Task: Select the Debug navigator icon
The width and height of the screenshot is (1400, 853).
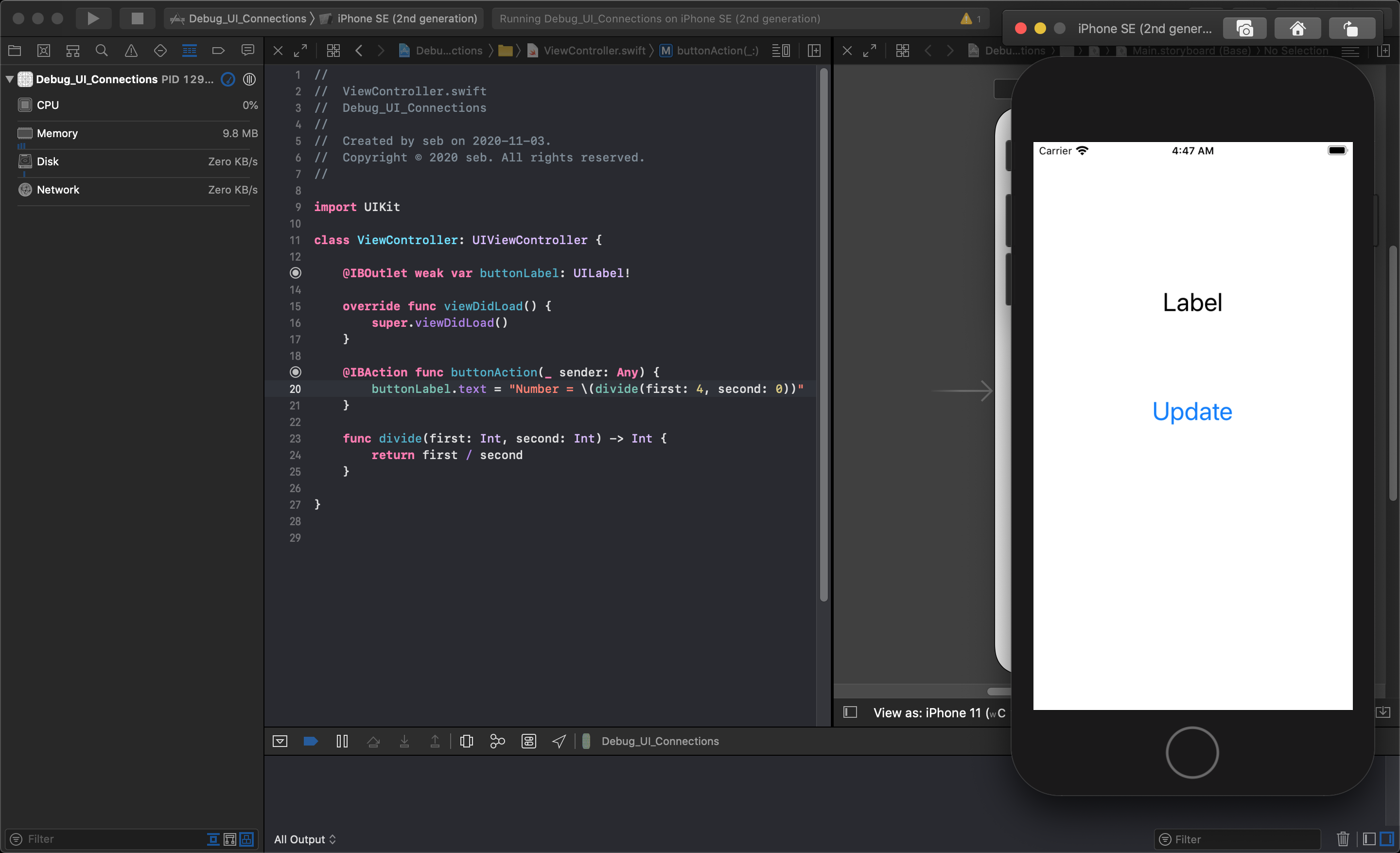Action: (x=189, y=51)
